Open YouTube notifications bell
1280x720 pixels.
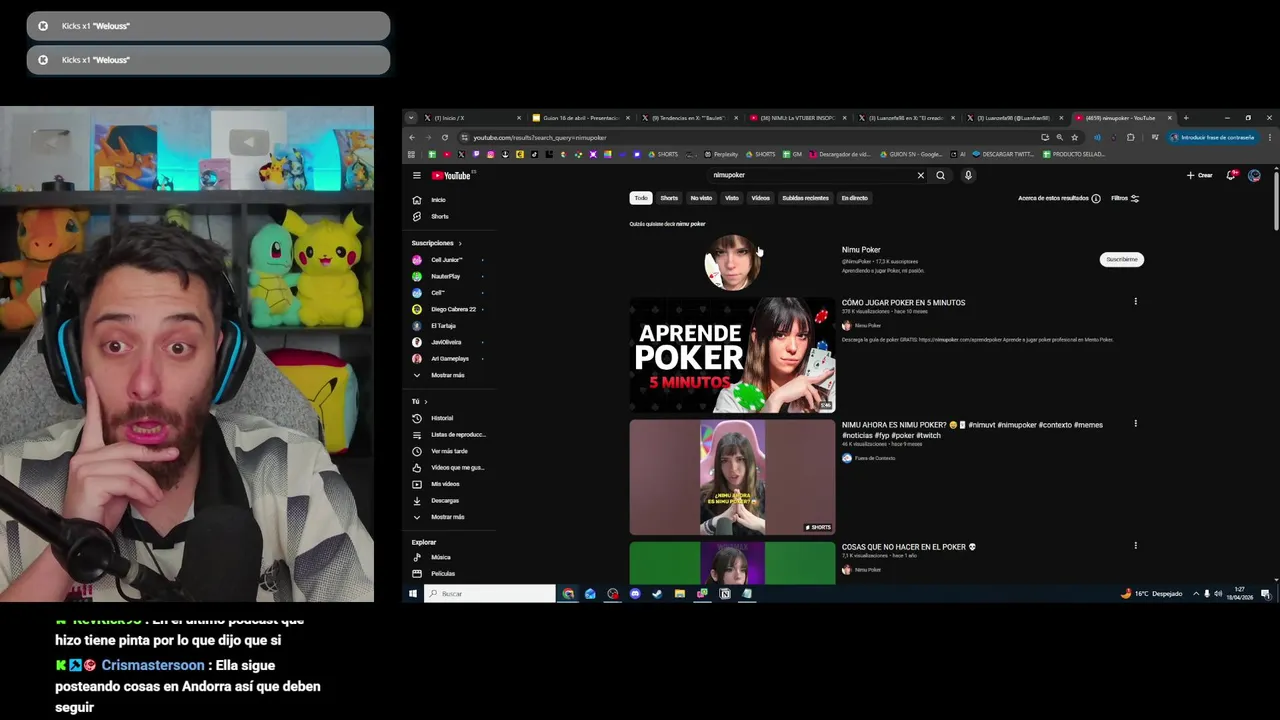coord(1231,175)
